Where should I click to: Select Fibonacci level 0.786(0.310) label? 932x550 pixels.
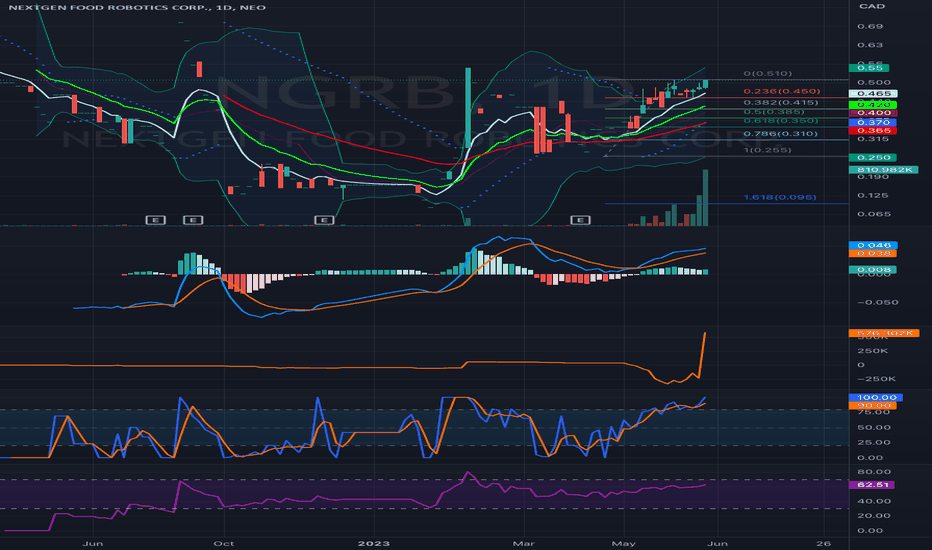pyautogui.click(x=780, y=133)
